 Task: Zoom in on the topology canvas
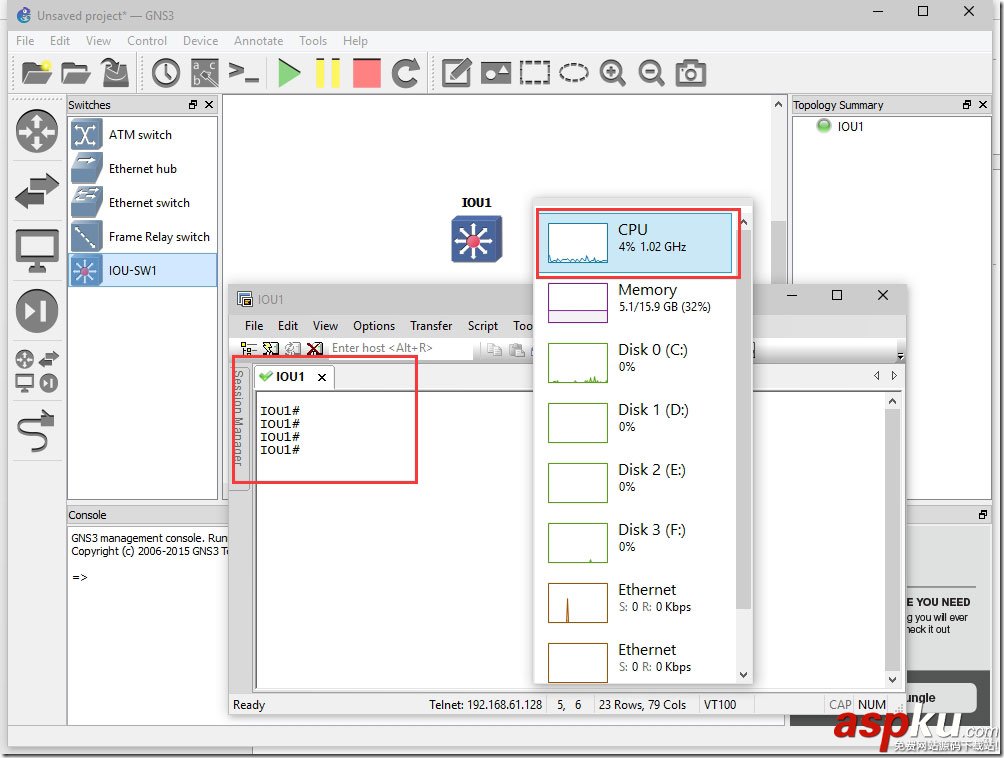pyautogui.click(x=613, y=72)
